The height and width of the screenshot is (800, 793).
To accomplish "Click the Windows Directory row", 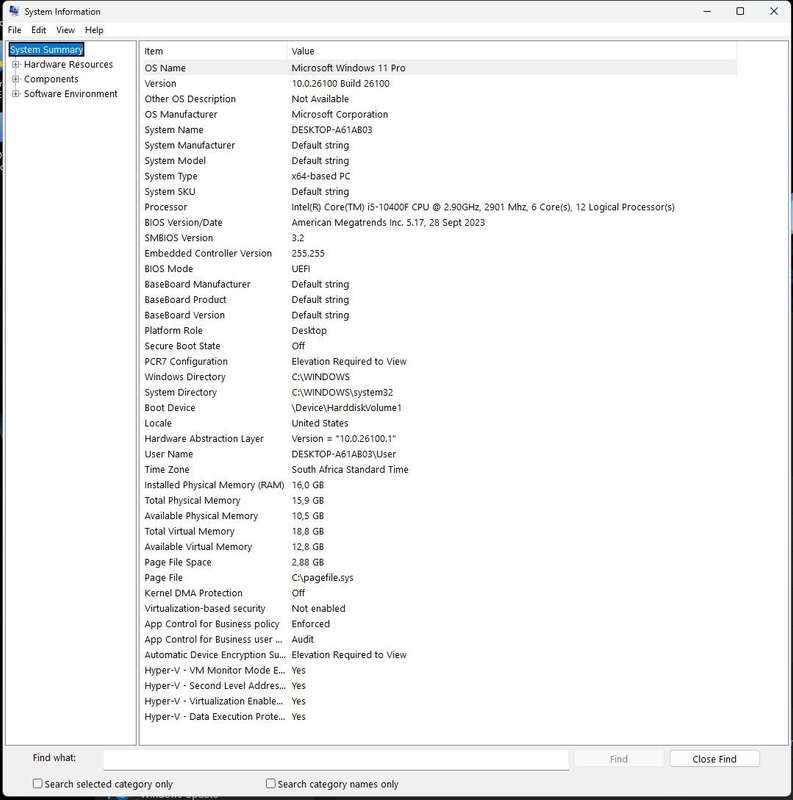I will click(439, 377).
